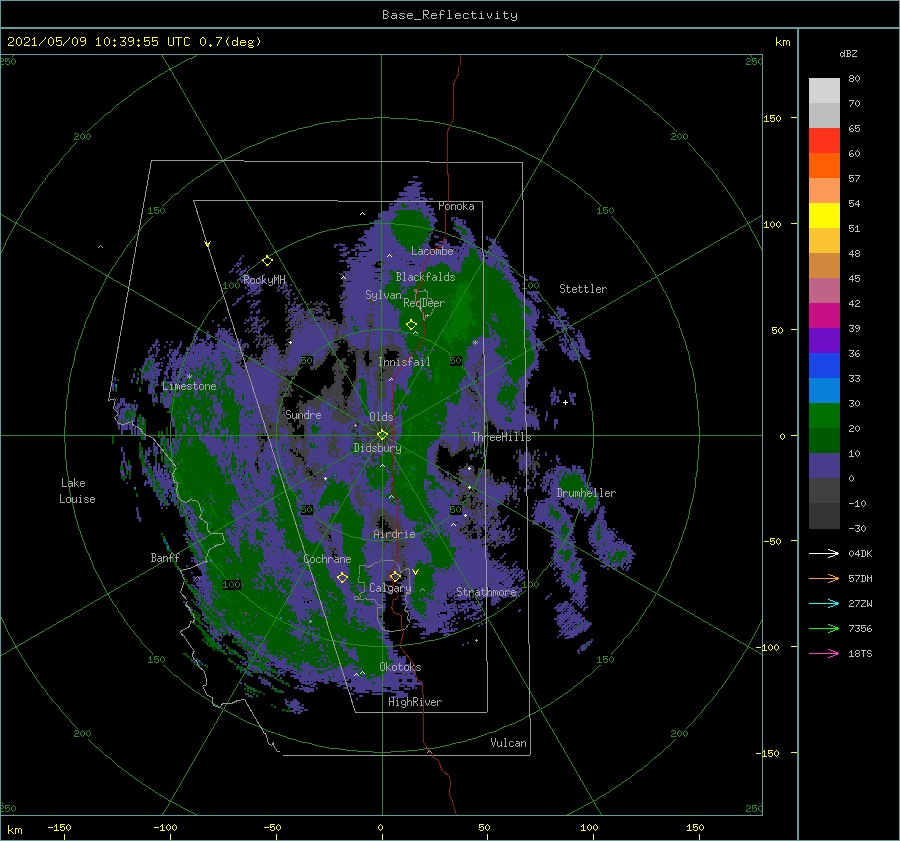Screen dimensions: 900x841
Task: Click the Didsbury city label
Action: point(377,448)
